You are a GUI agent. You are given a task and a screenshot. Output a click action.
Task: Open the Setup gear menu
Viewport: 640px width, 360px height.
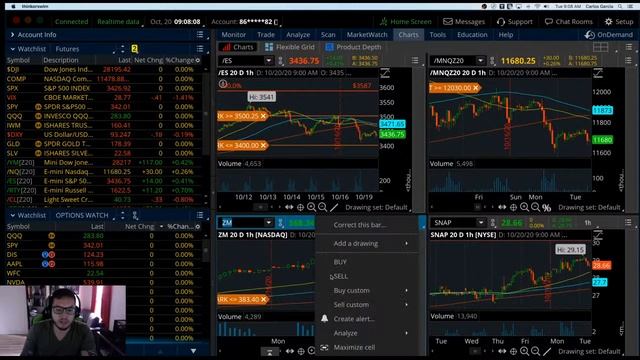[x=619, y=22]
